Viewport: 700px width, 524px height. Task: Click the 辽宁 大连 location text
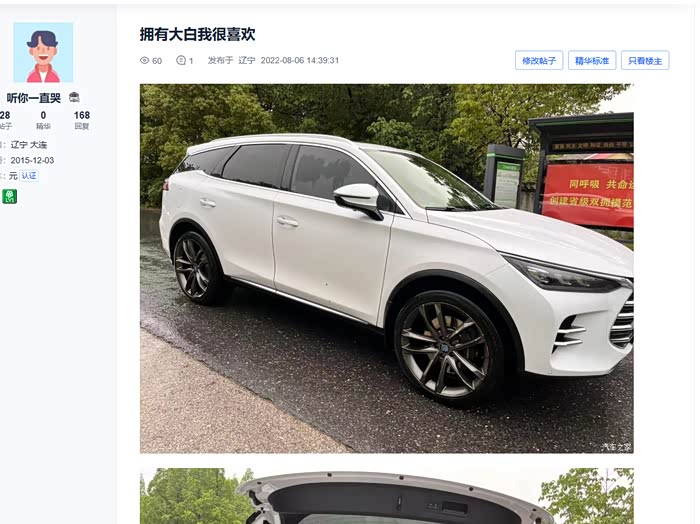(29, 145)
